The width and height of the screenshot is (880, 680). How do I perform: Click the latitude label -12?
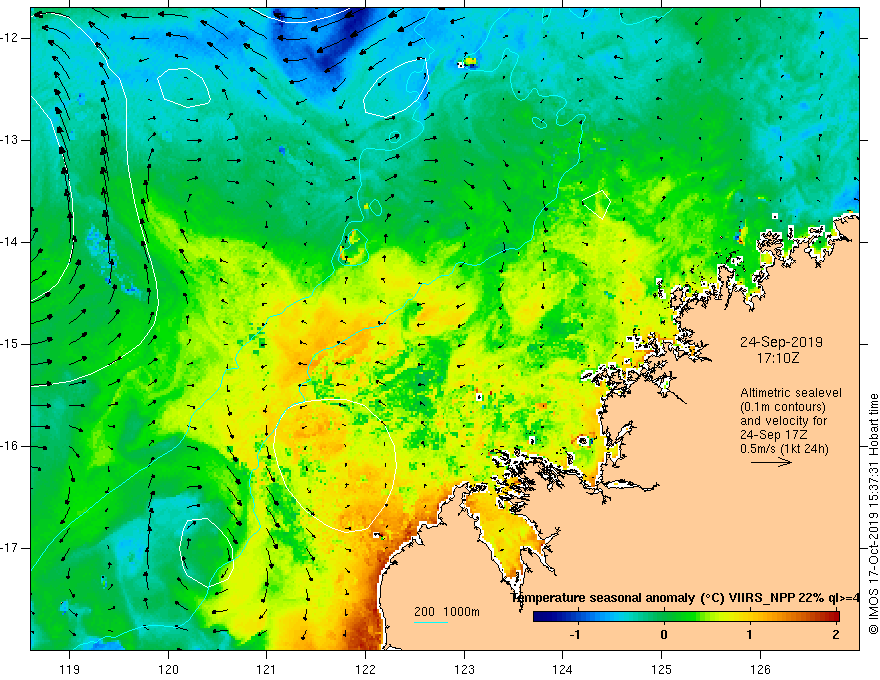pos(11,38)
